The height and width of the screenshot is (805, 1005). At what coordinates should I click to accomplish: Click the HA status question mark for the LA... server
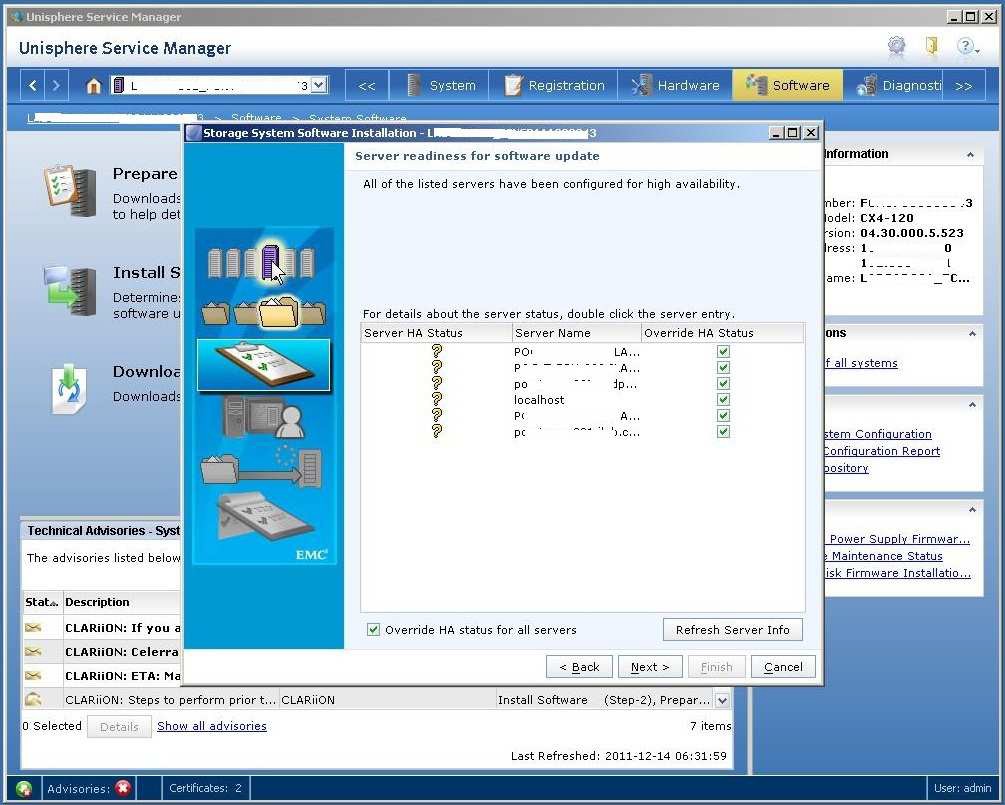tap(436, 351)
